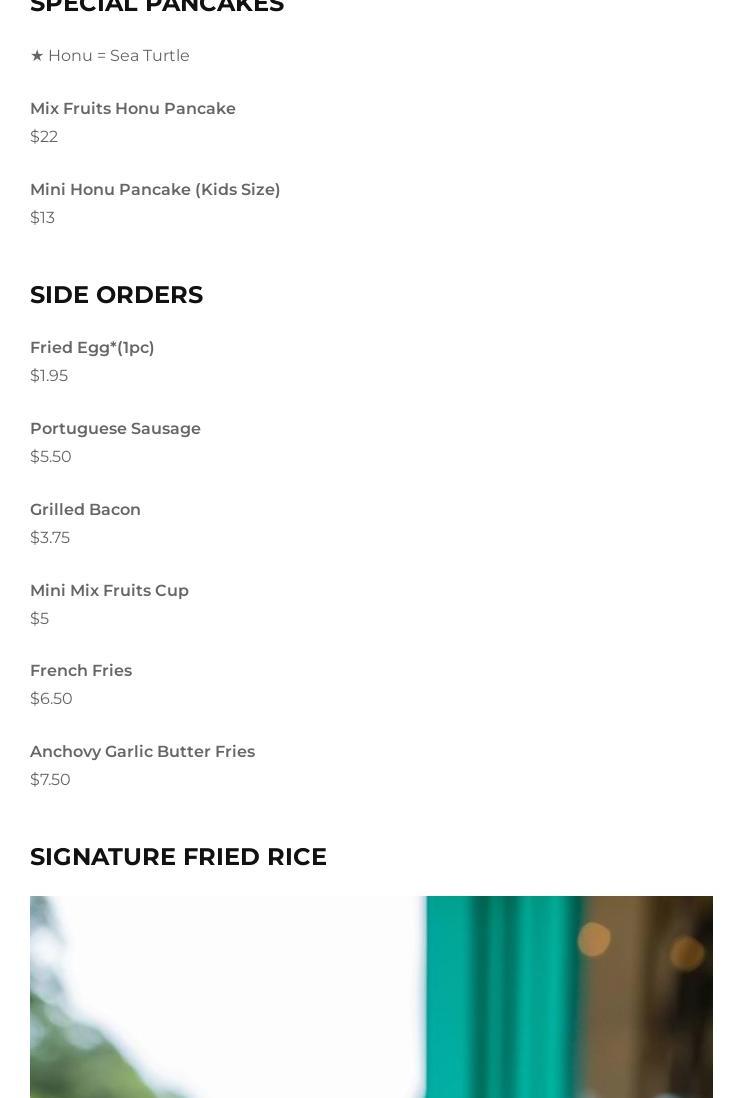The width and height of the screenshot is (745, 1098).
Task: Select the Fried Egg*(1pc) item
Action: click(92, 348)
